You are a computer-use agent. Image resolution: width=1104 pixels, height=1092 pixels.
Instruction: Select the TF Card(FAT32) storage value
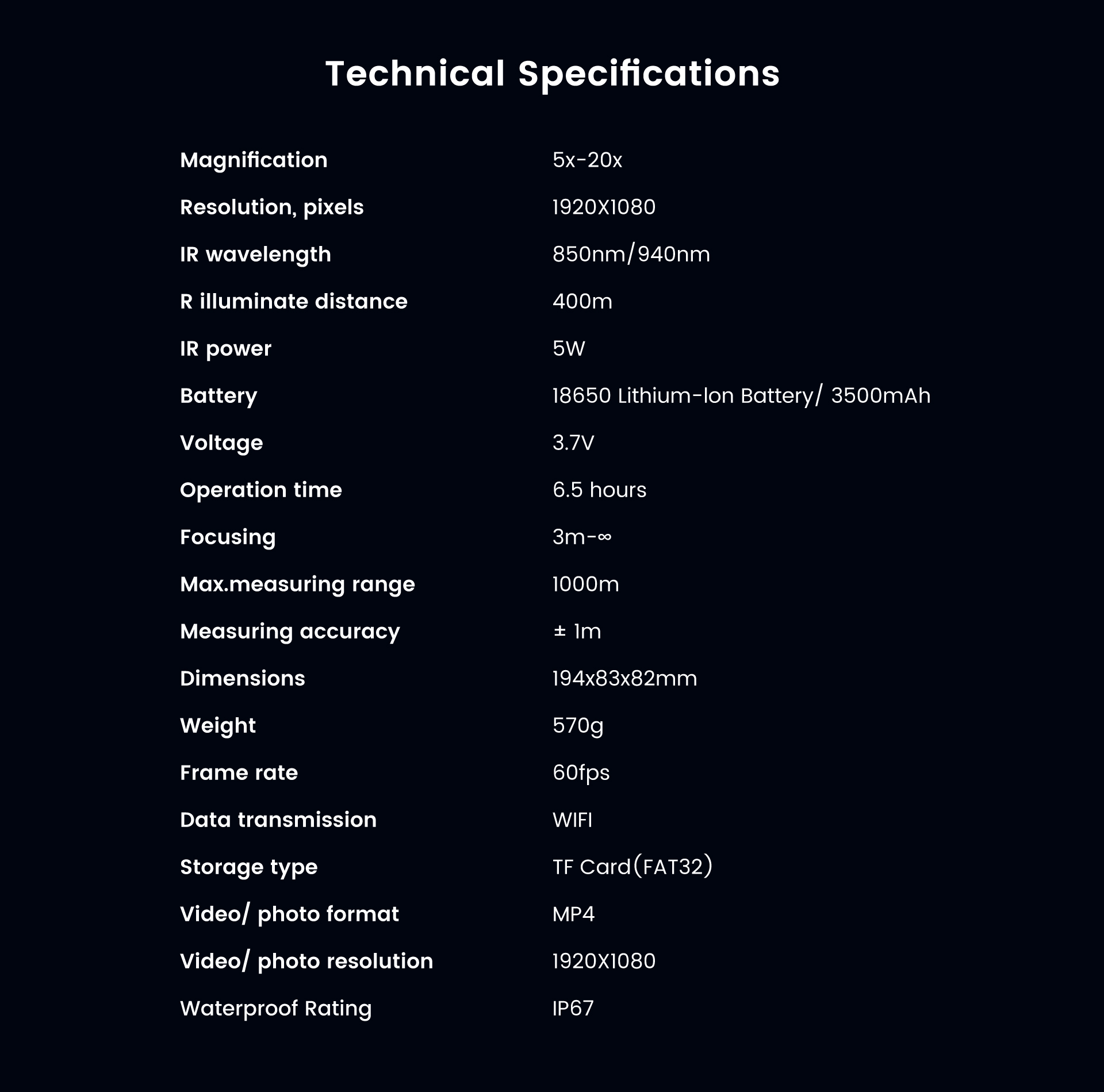click(x=632, y=867)
